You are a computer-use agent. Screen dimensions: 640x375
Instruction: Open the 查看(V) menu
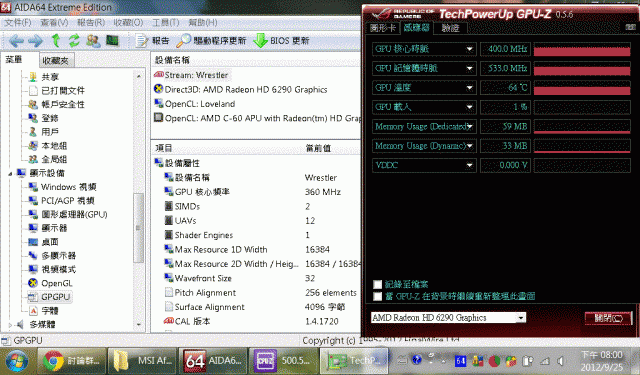coord(54,22)
